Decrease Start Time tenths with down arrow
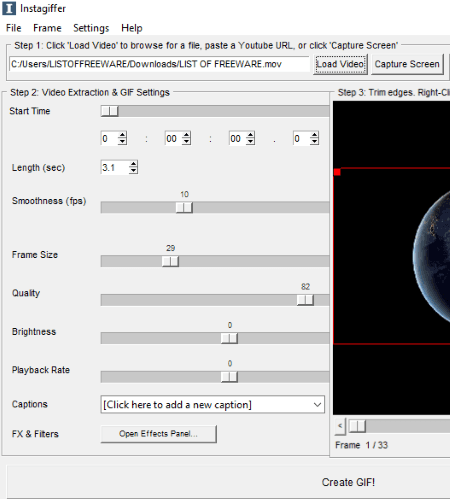Image resolution: width=450 pixels, height=499 pixels. point(314,142)
